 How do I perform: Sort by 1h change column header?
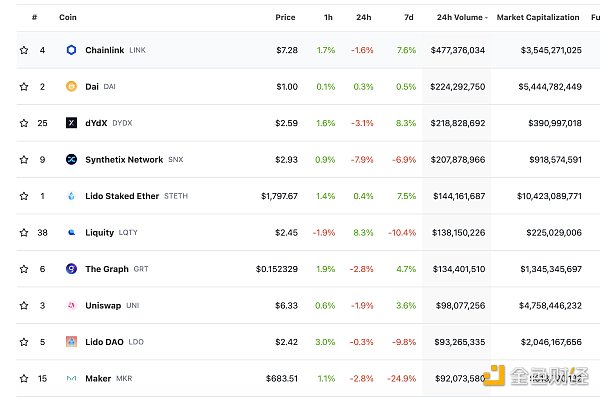pyautogui.click(x=328, y=17)
